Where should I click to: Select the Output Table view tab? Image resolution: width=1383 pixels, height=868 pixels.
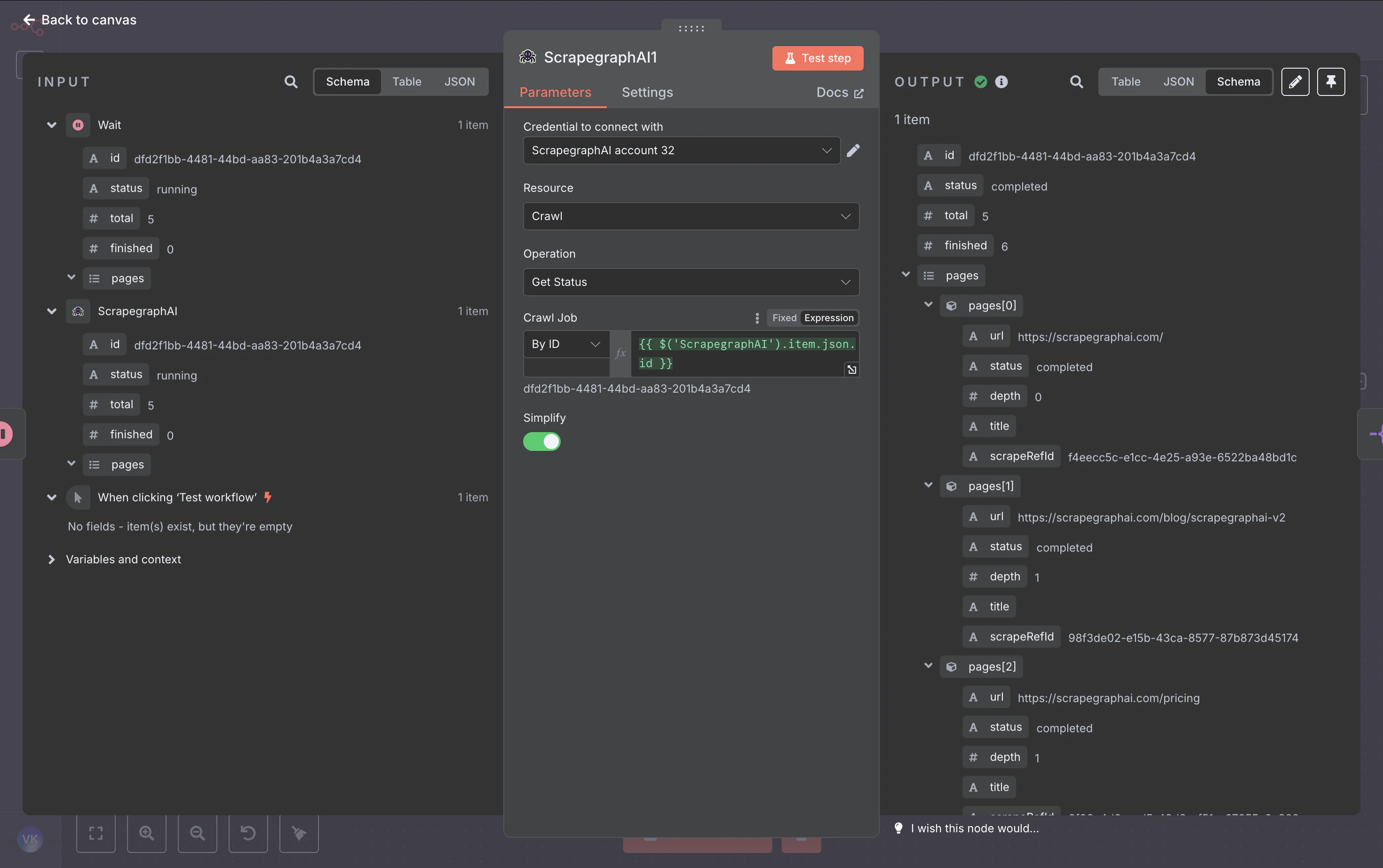[x=1126, y=81]
